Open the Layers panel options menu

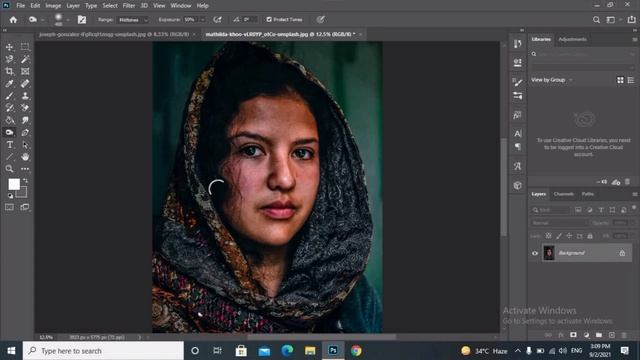[635, 194]
